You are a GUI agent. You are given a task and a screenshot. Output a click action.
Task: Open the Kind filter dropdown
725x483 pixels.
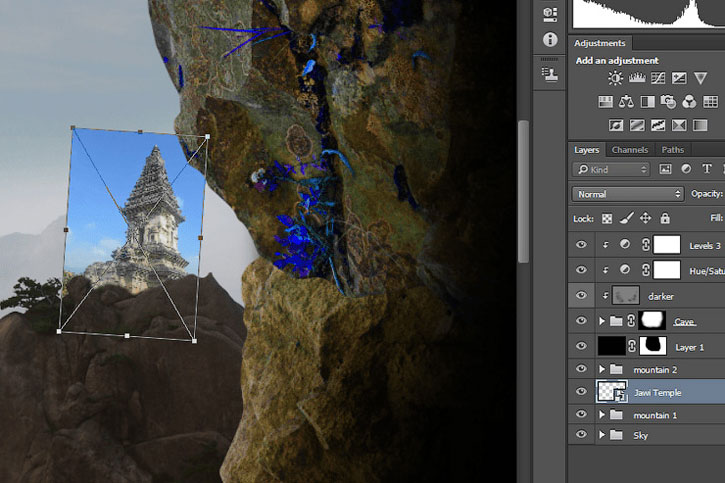611,169
